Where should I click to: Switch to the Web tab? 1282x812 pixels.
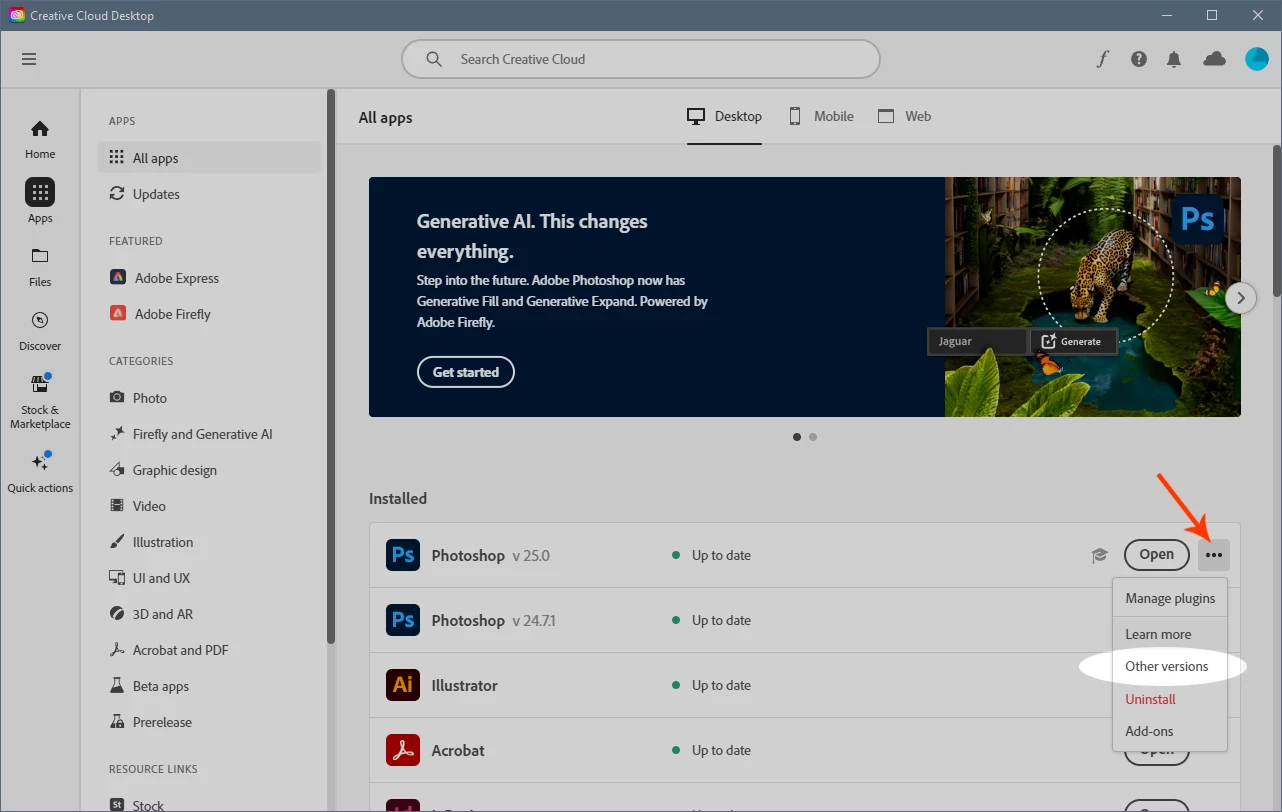point(904,117)
